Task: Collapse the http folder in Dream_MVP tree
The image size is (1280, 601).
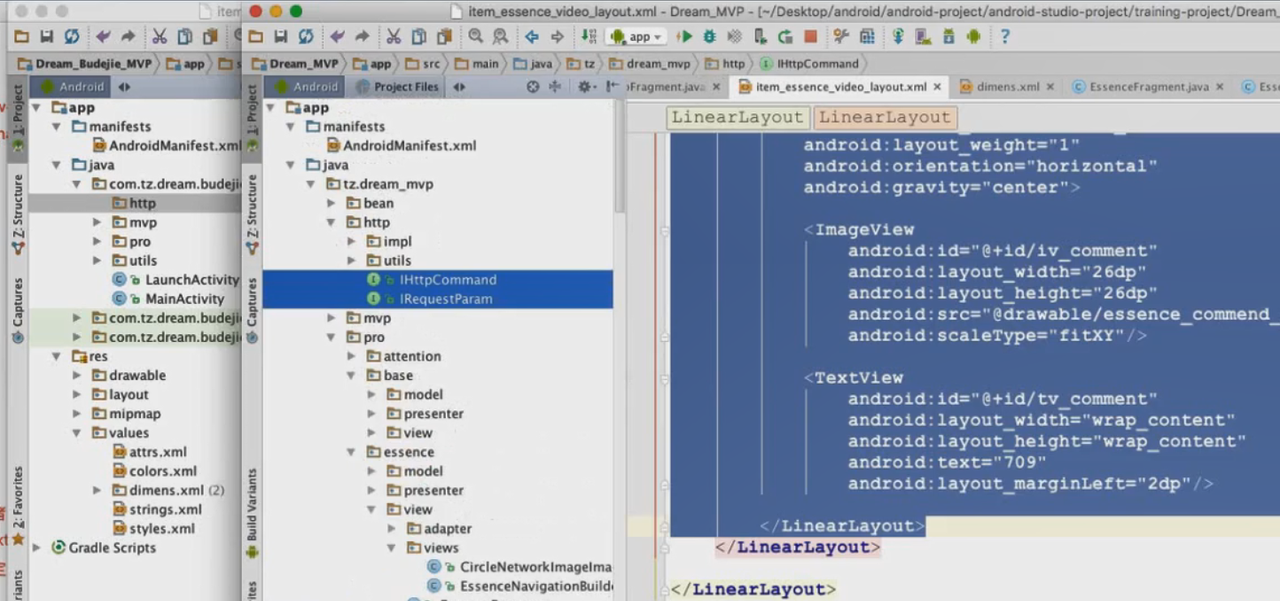Action: click(x=332, y=223)
